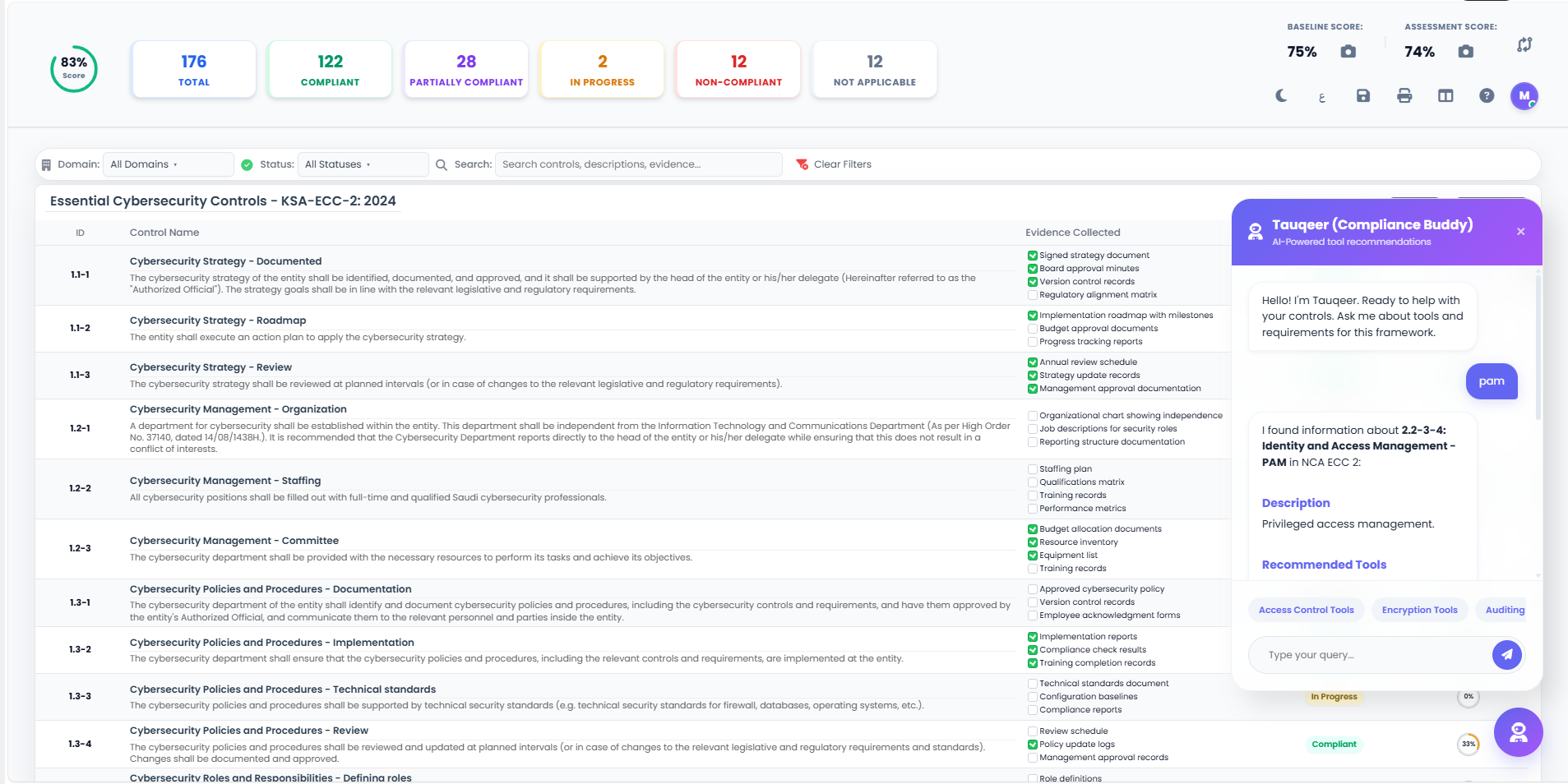
Task: Open the help question mark icon
Action: 1487,96
